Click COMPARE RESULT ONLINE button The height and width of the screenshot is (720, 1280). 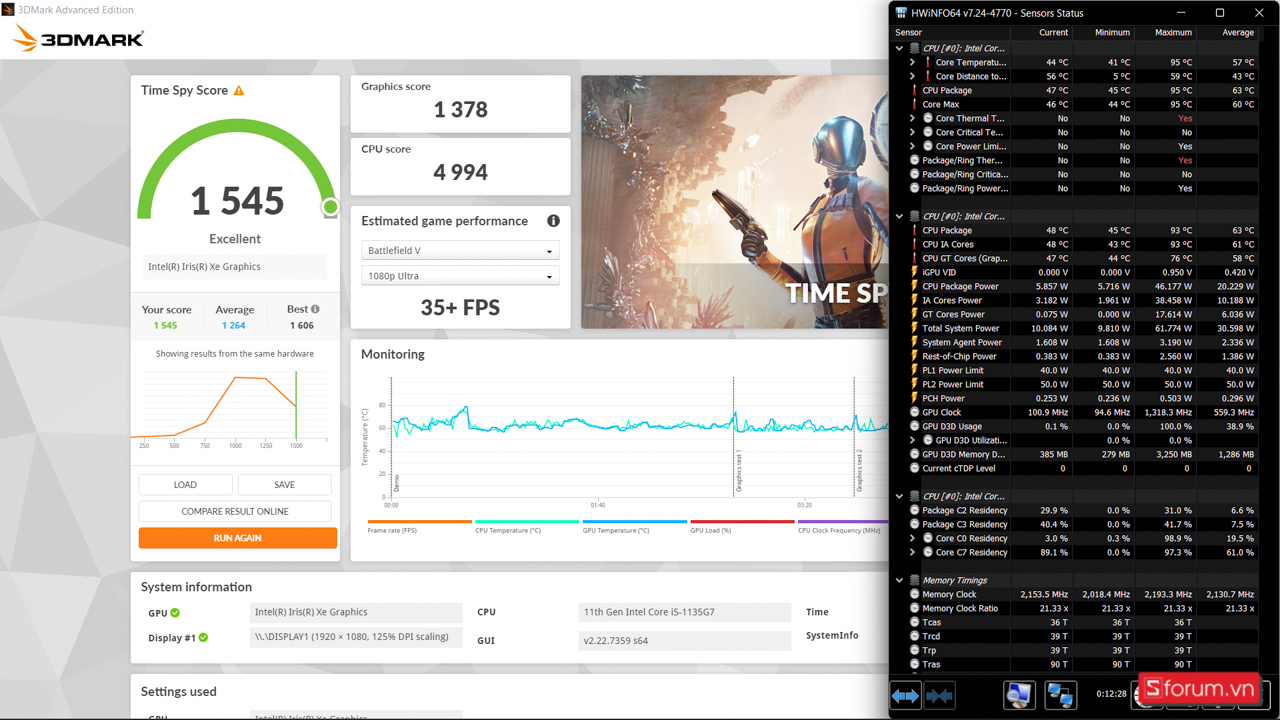click(235, 511)
